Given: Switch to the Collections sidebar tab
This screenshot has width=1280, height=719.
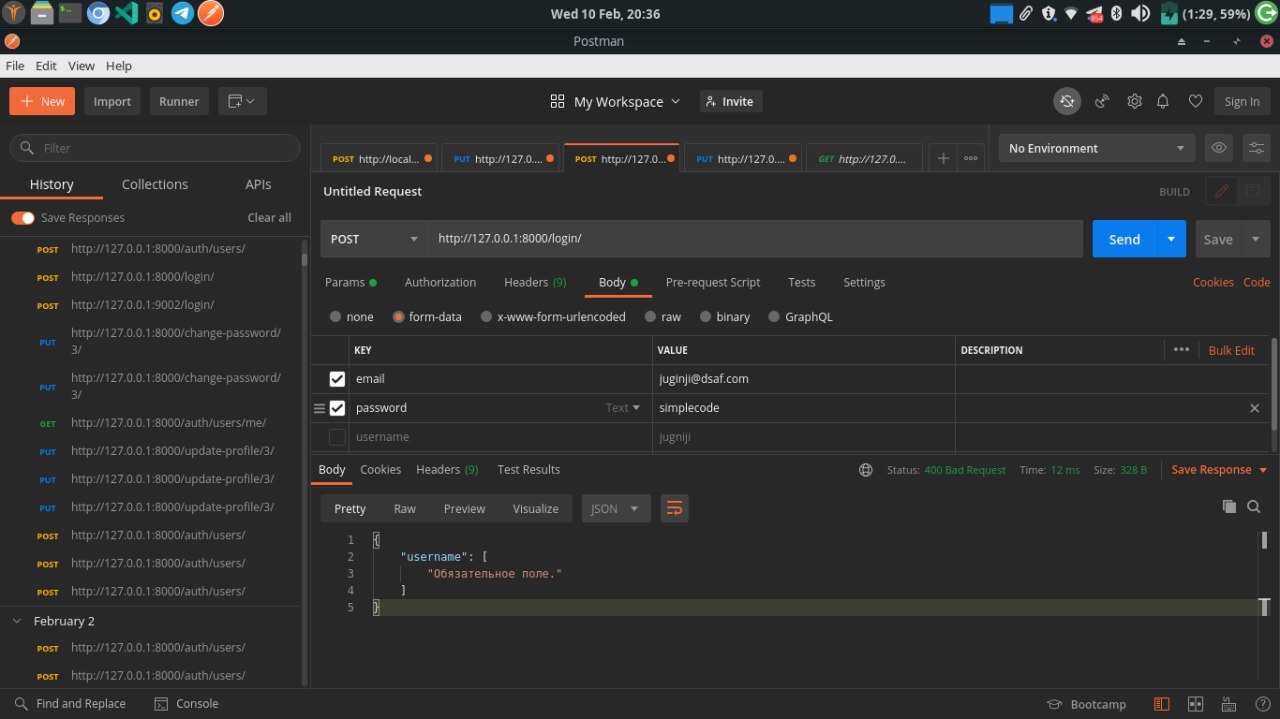Looking at the screenshot, I should pos(155,184).
